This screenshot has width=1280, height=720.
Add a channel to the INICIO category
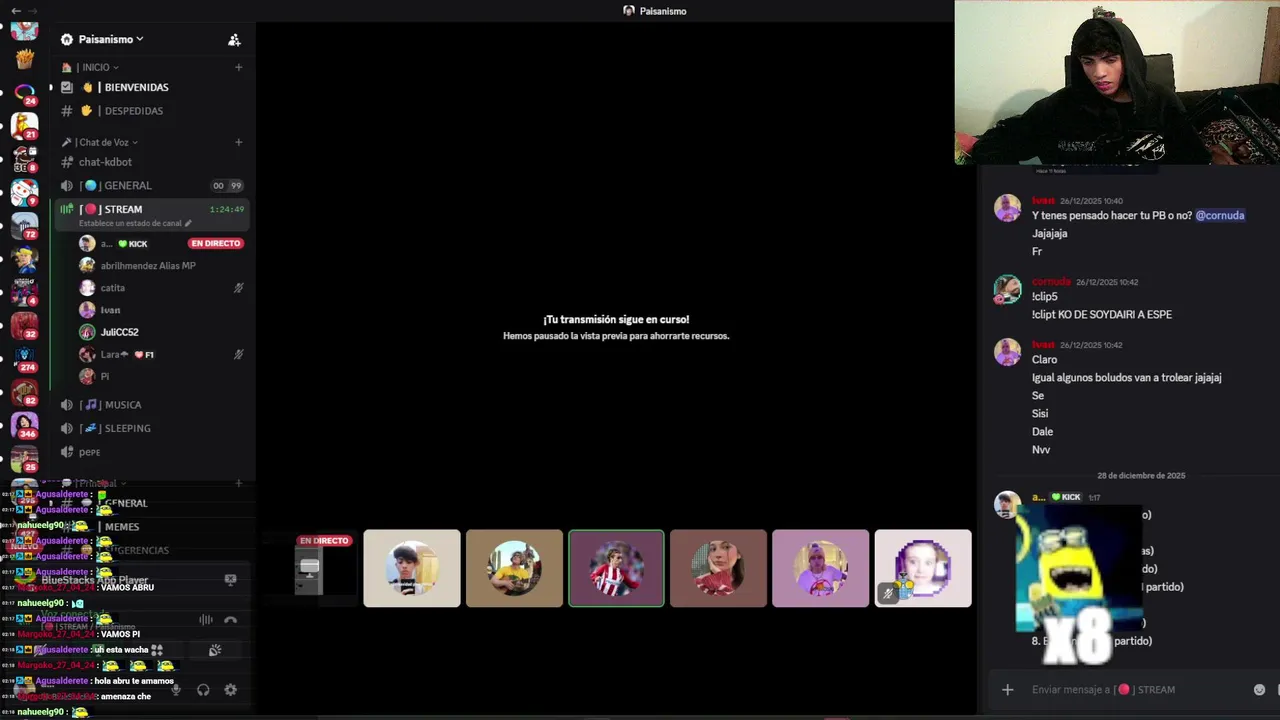click(238, 67)
